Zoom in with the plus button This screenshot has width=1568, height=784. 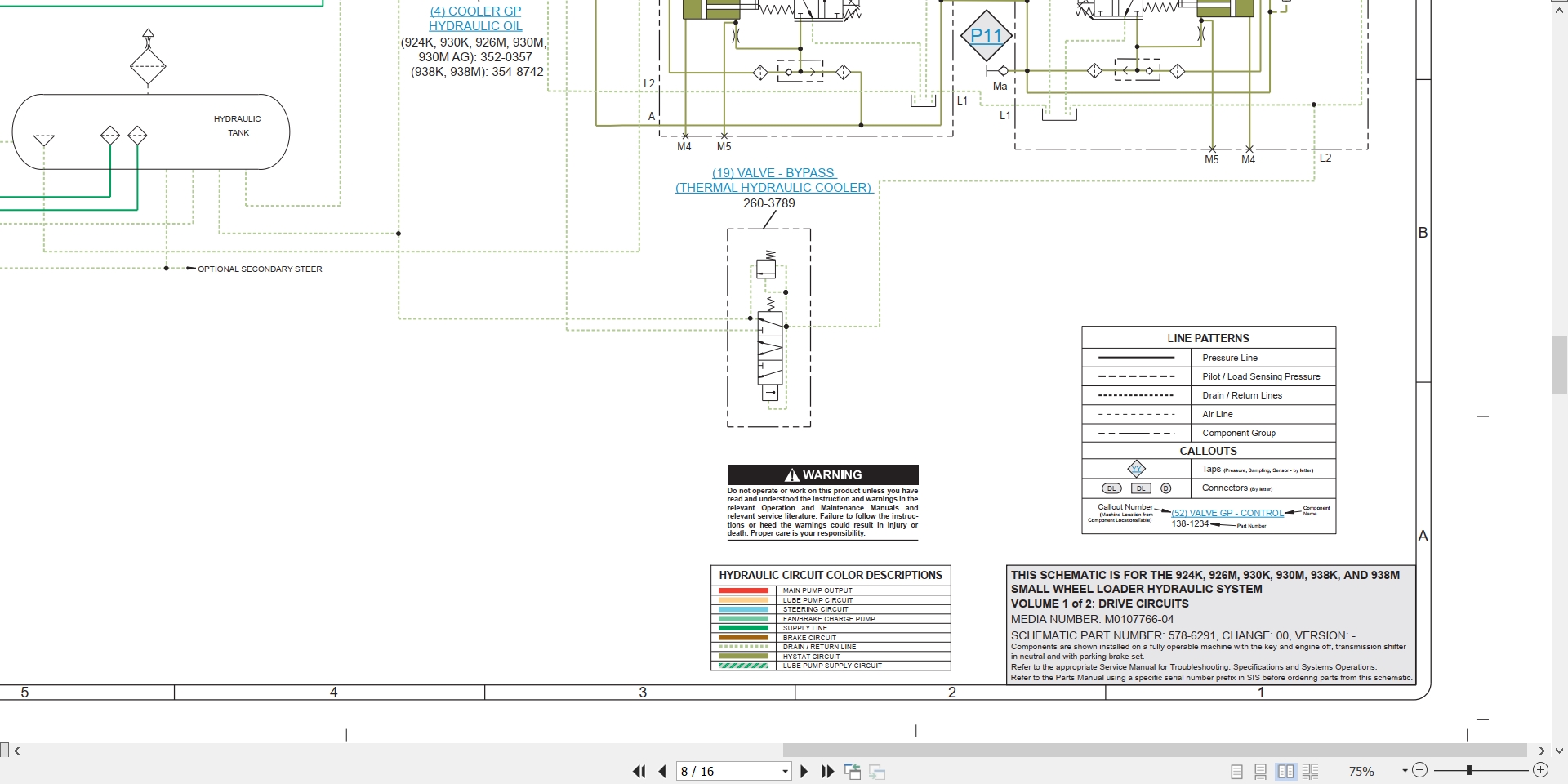coord(1540,770)
